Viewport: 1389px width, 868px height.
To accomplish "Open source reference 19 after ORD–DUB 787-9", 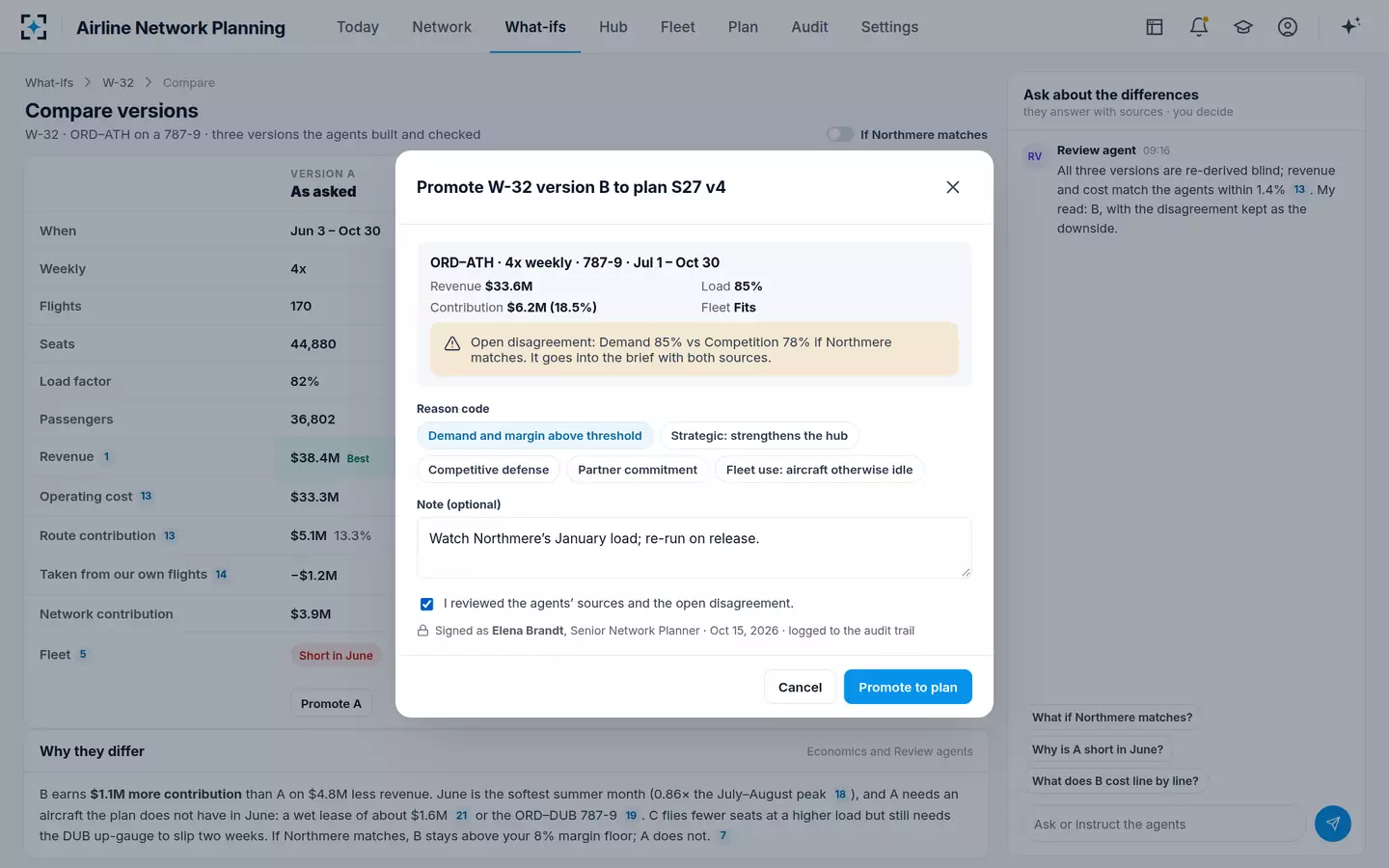I will point(632,816).
